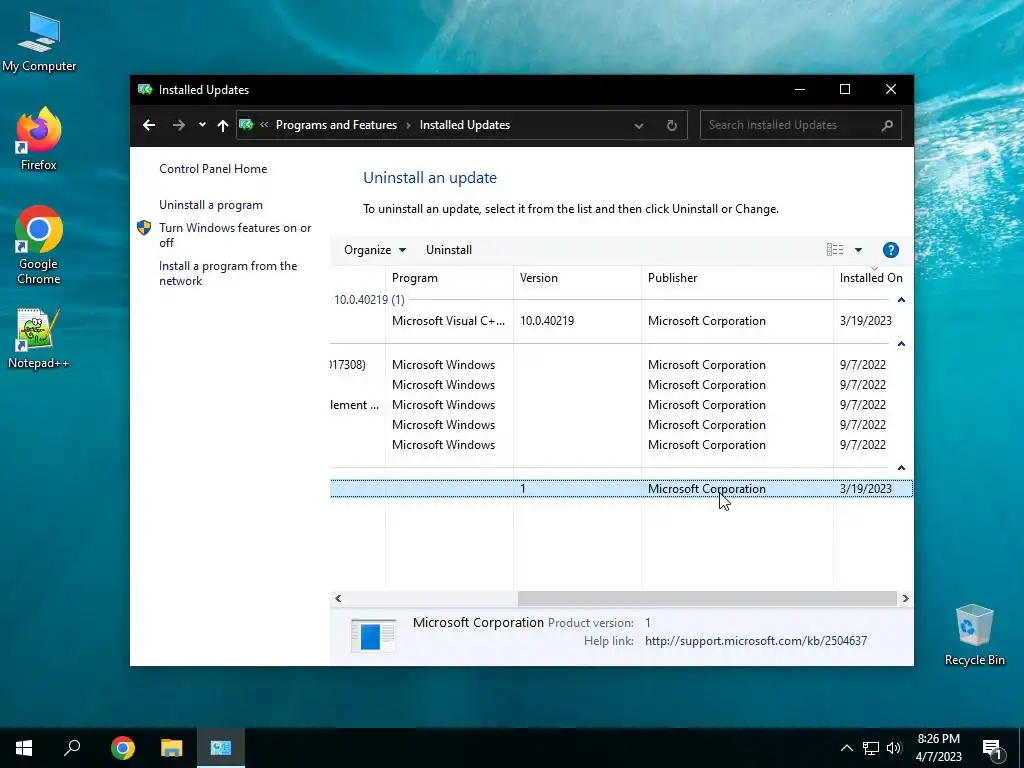Click version 10.0.40219 cell
The height and width of the screenshot is (768, 1024).
(547, 321)
